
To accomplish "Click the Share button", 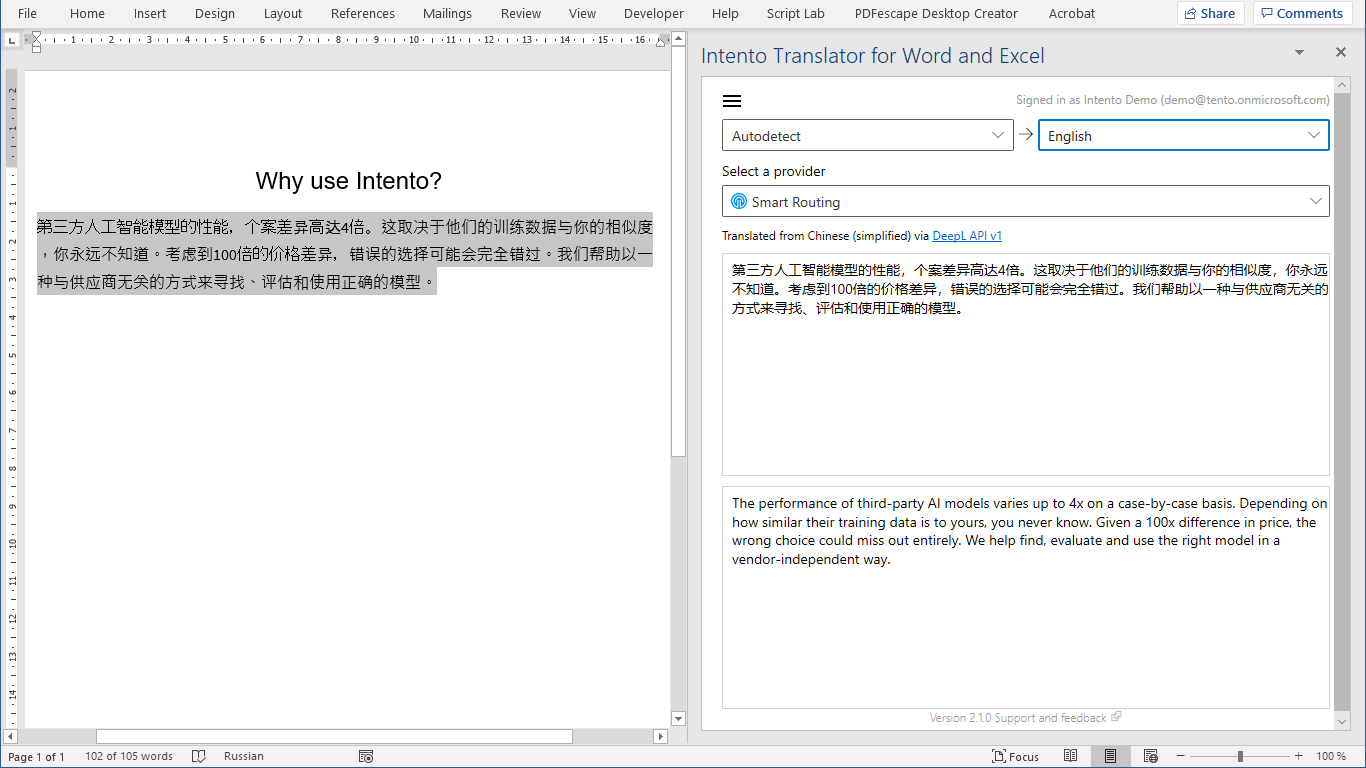I will [x=1210, y=13].
